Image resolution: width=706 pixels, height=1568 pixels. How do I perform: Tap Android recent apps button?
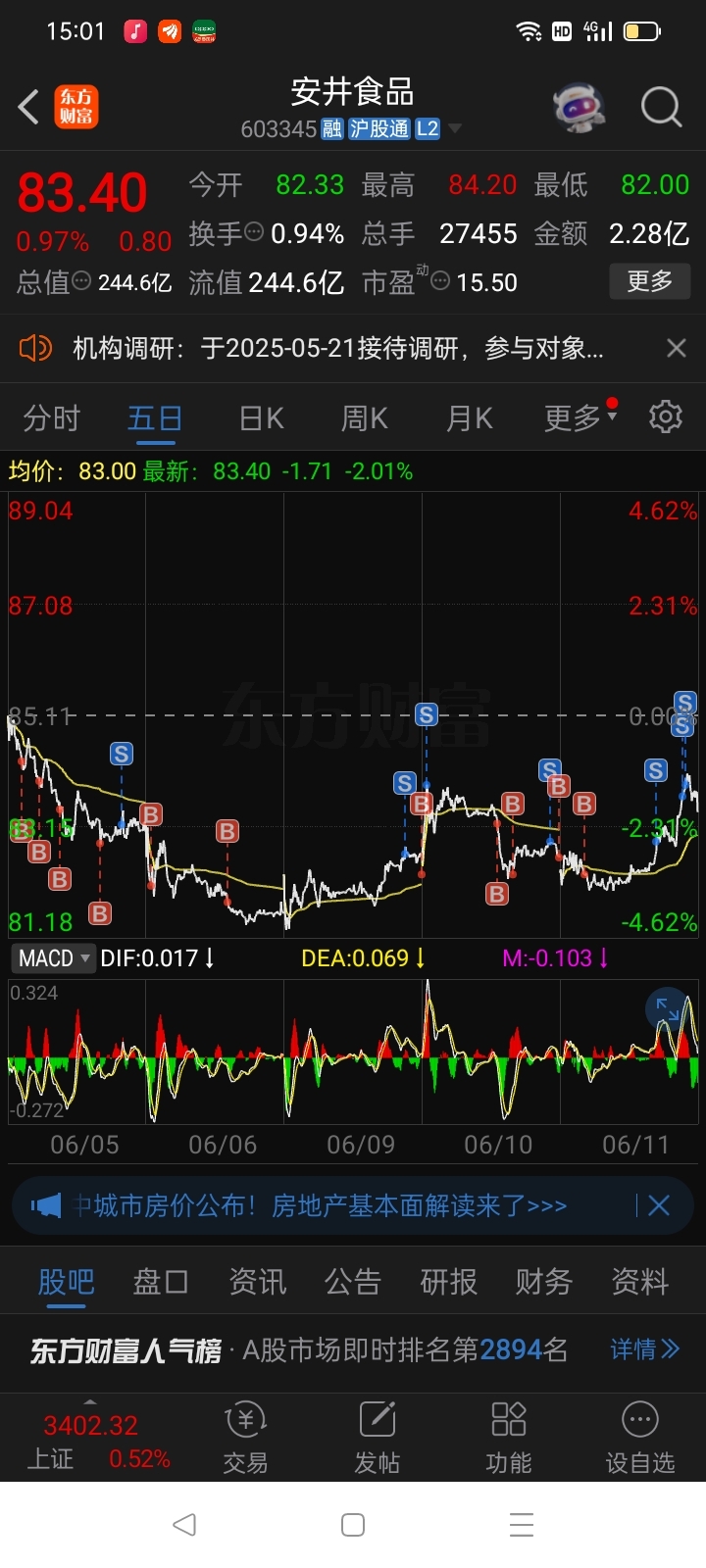pyautogui.click(x=522, y=1524)
